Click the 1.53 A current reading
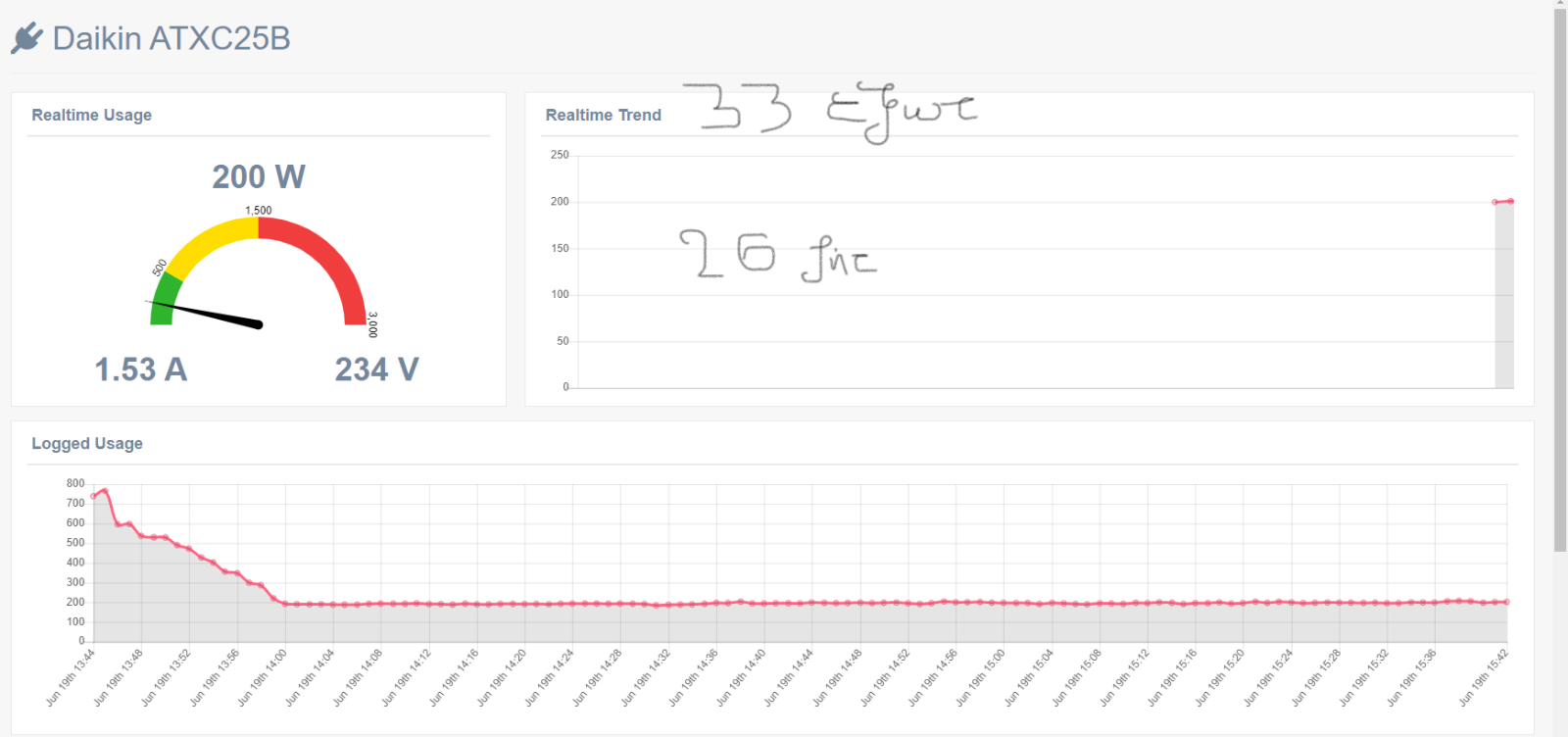The height and width of the screenshot is (737, 1568). click(x=140, y=369)
